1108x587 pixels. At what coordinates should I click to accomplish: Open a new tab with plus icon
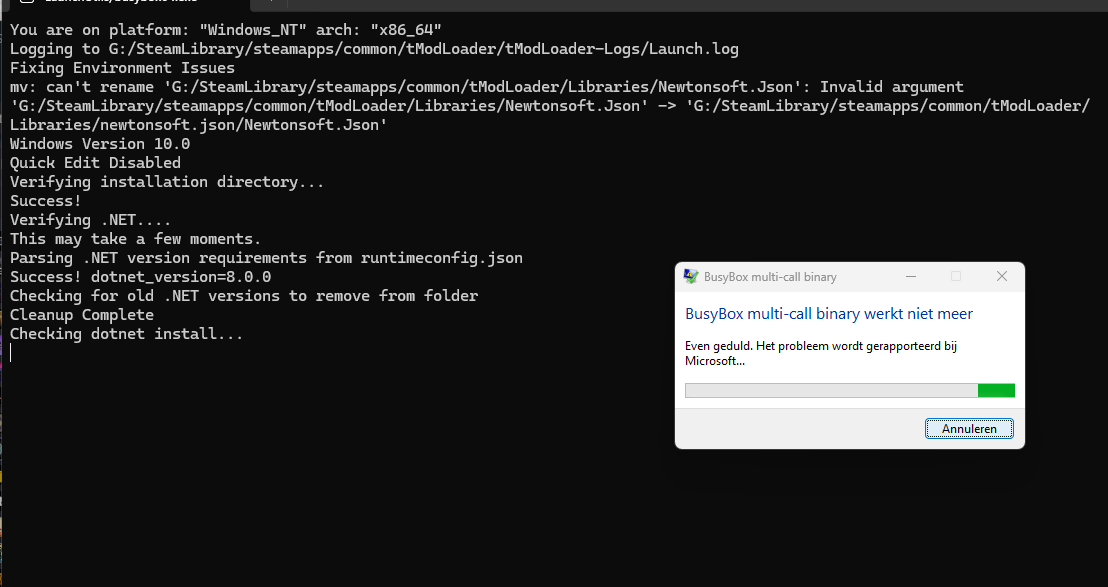(x=270, y=2)
